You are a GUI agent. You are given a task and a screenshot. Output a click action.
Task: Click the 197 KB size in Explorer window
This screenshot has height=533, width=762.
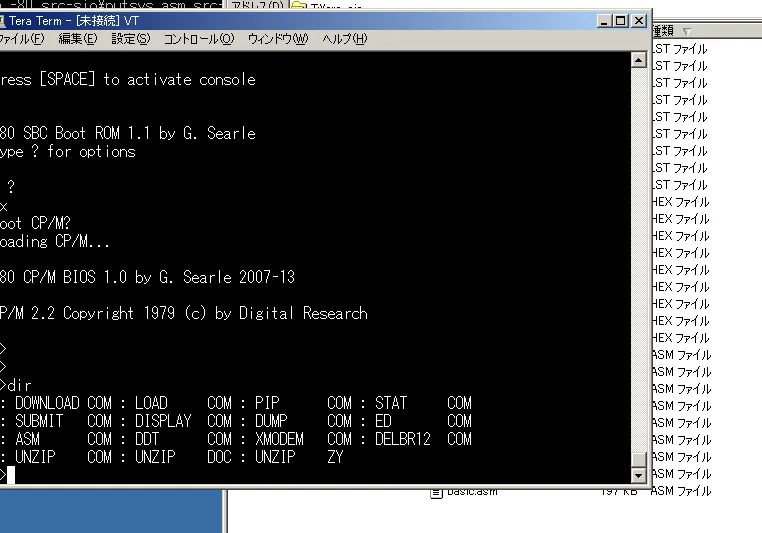(x=619, y=491)
